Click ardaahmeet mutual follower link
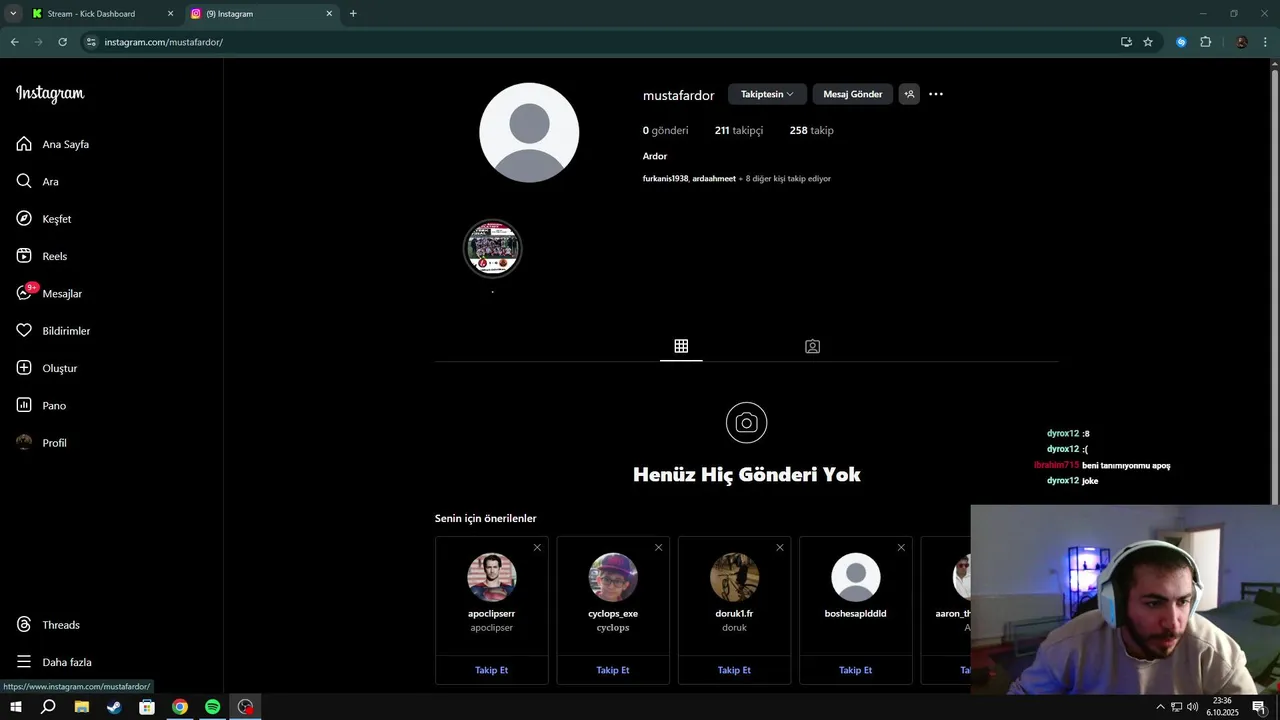 click(x=714, y=179)
